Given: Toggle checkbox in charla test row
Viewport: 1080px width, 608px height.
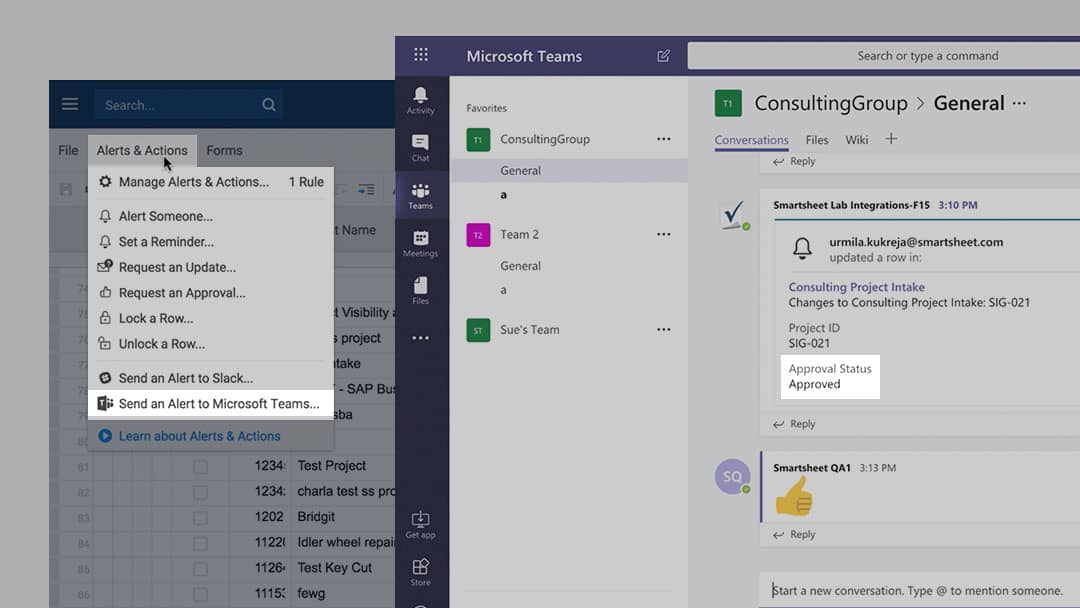Looking at the screenshot, I should [200, 492].
